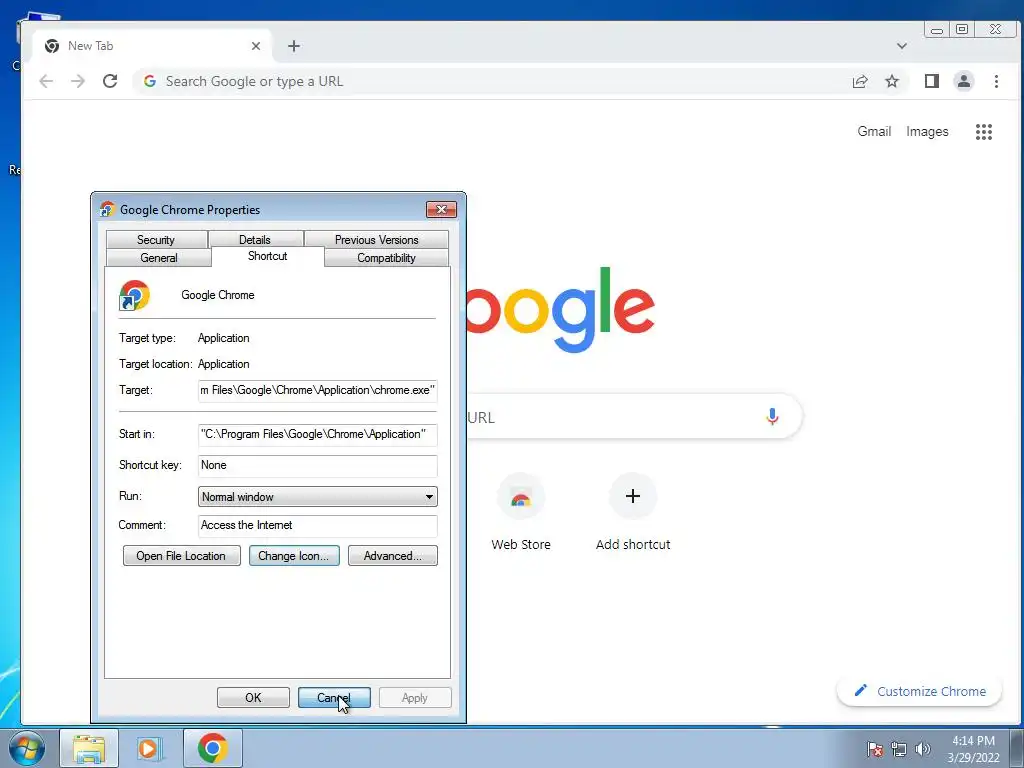Screen dimensions: 1024x768
Task: Start voice search with the microphone icon
Action: (772, 417)
